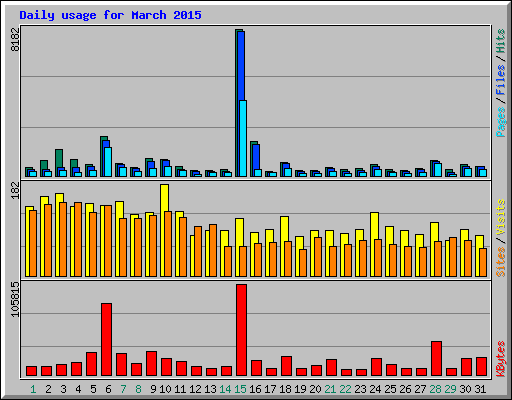512x400 pixels.
Task: Click day 24 on the x-axis
Action: (375, 389)
